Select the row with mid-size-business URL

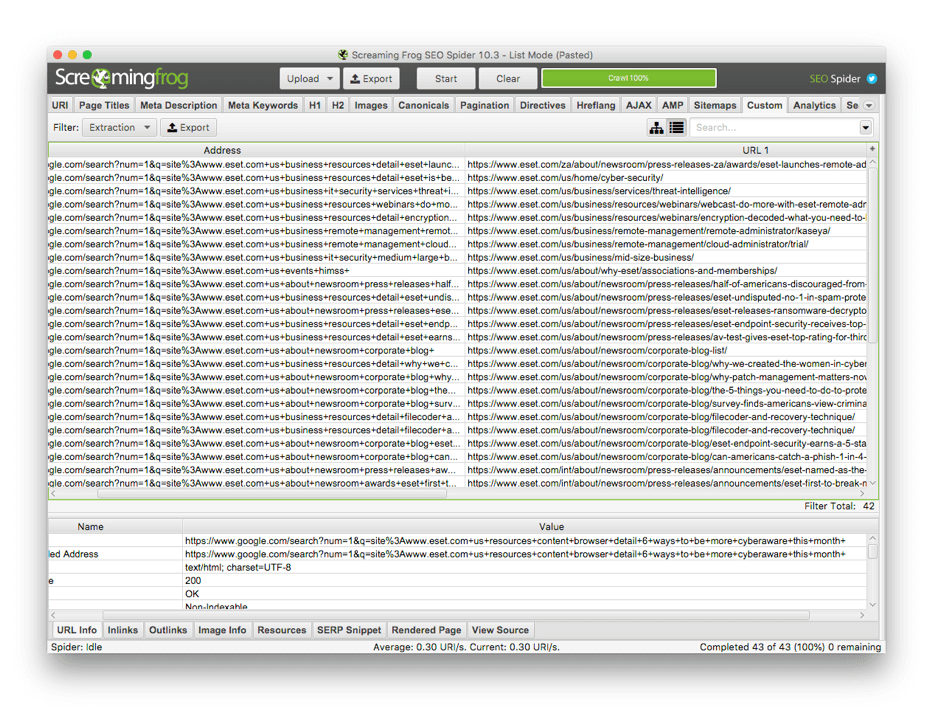(458, 257)
